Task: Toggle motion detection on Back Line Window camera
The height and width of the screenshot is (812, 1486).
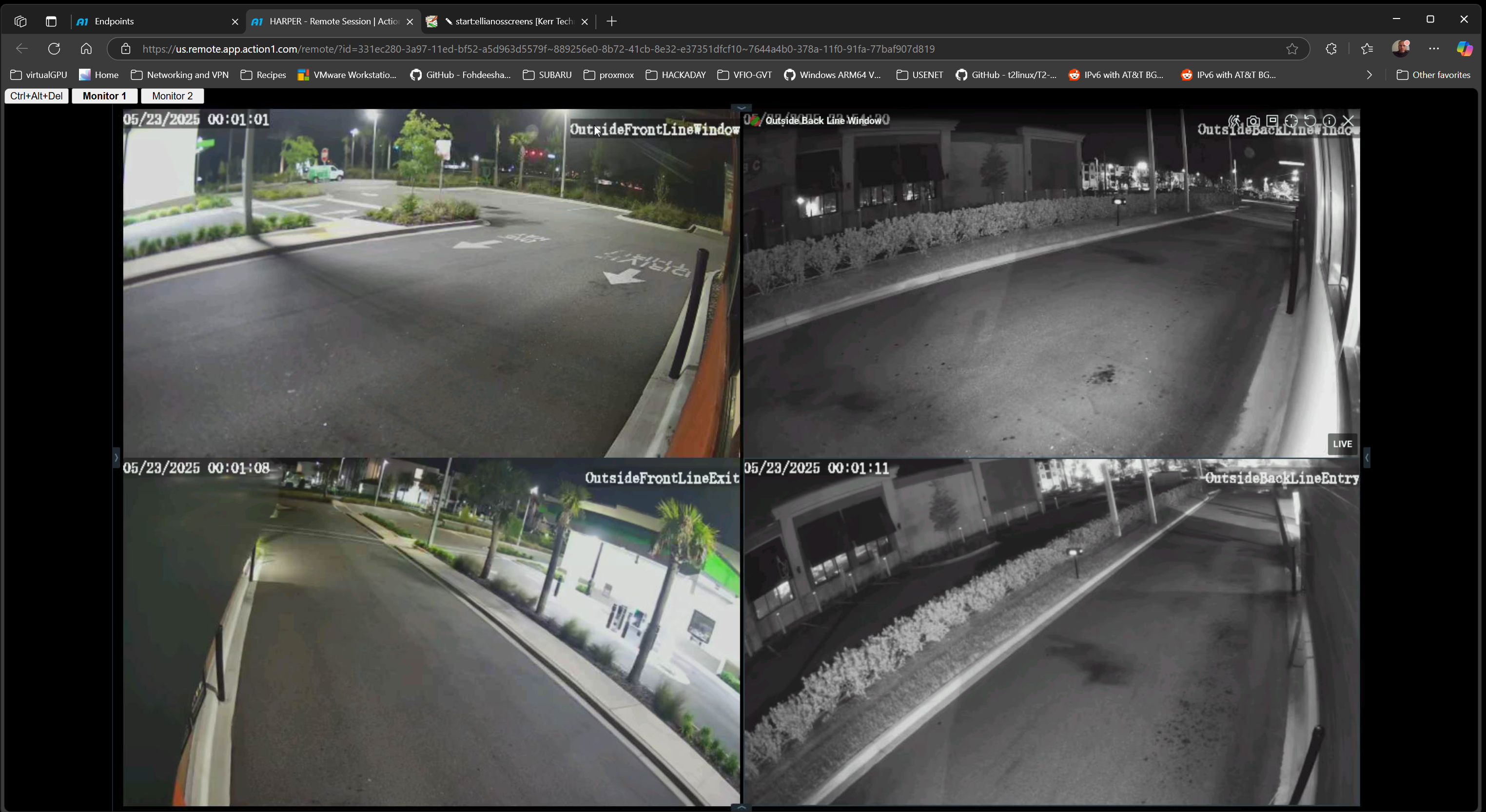Action: coord(1234,120)
